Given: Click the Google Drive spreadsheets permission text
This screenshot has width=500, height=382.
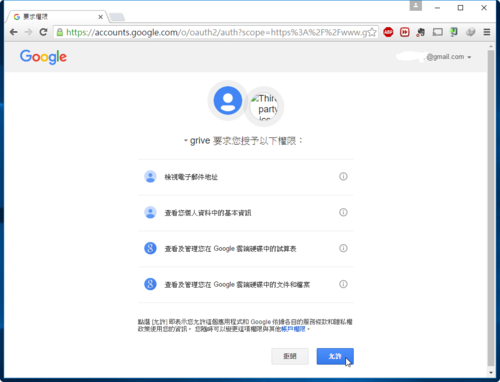Looking at the screenshot, I should pos(230,249).
